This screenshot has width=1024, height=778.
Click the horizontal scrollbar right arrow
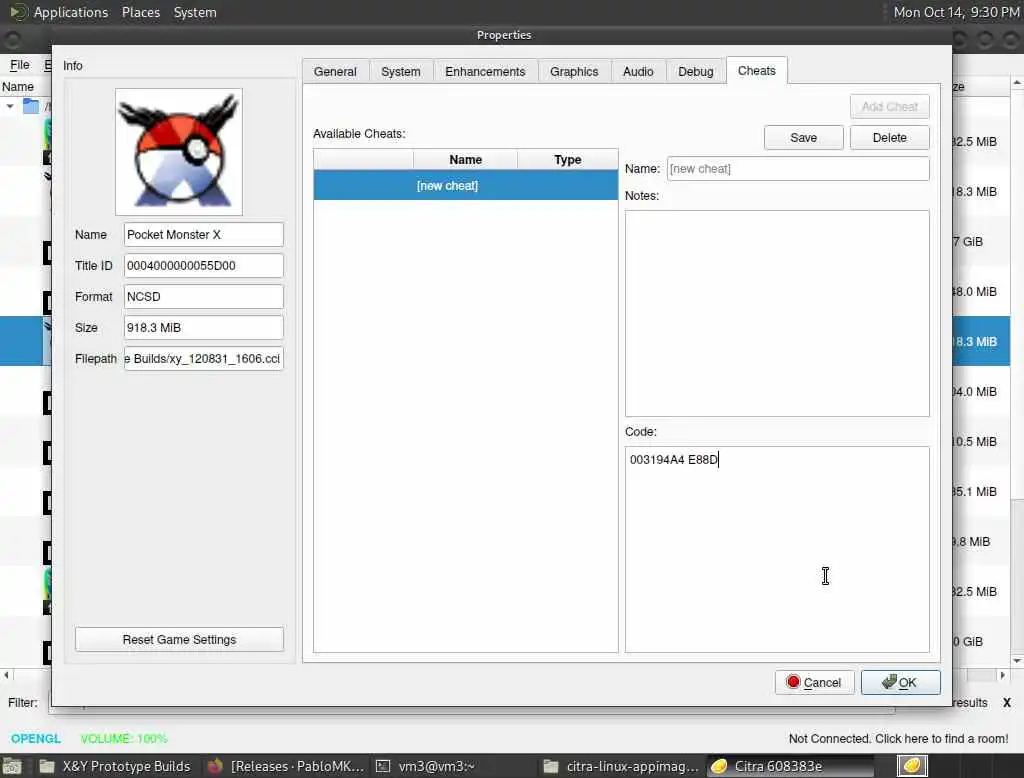click(x=1002, y=675)
